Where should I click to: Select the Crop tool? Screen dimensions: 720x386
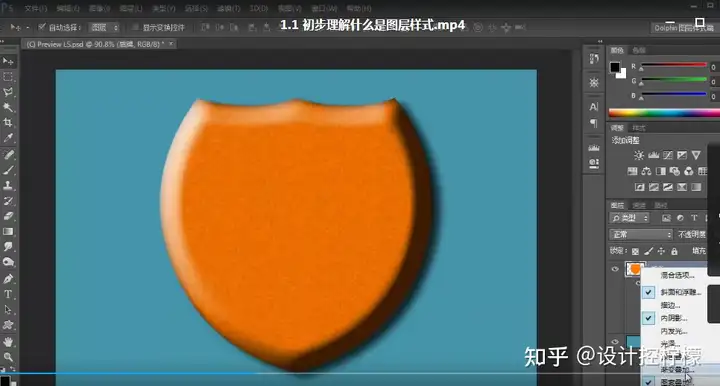8,123
